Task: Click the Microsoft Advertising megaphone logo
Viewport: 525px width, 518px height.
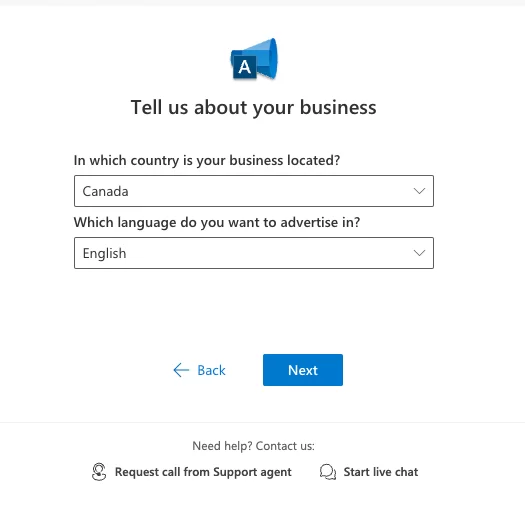Action: point(254,59)
